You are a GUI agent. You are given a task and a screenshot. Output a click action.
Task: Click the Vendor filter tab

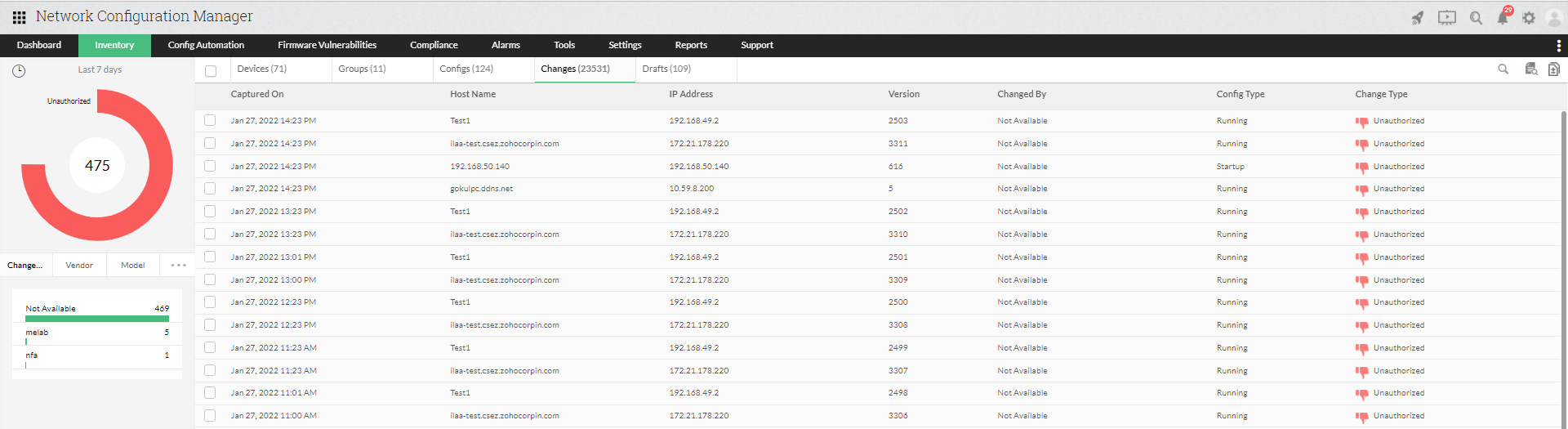pos(79,266)
